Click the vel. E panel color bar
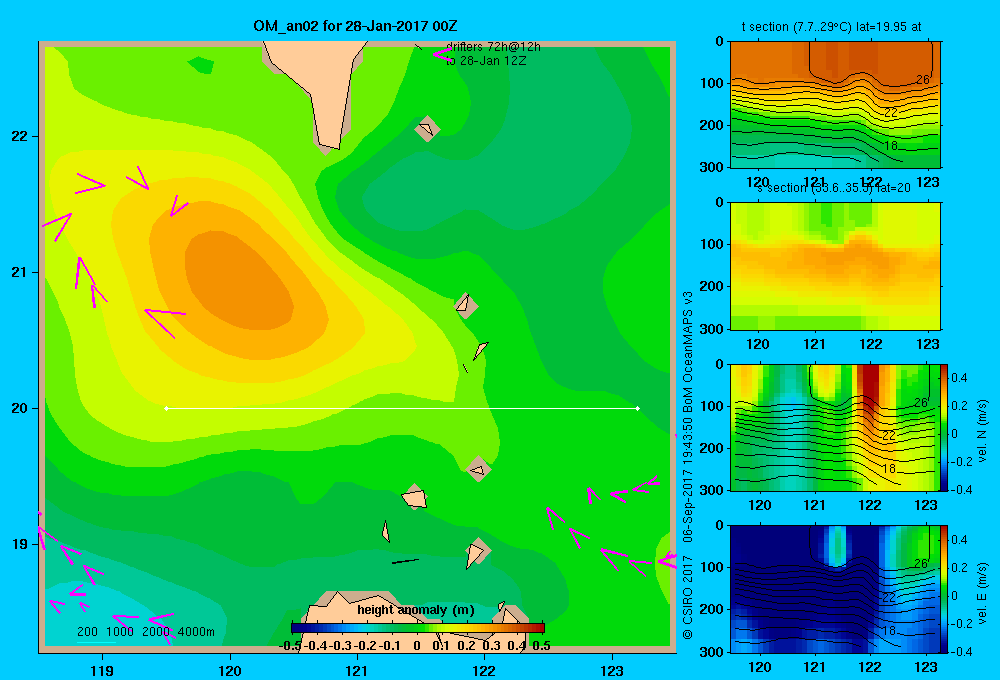 (x=944, y=588)
